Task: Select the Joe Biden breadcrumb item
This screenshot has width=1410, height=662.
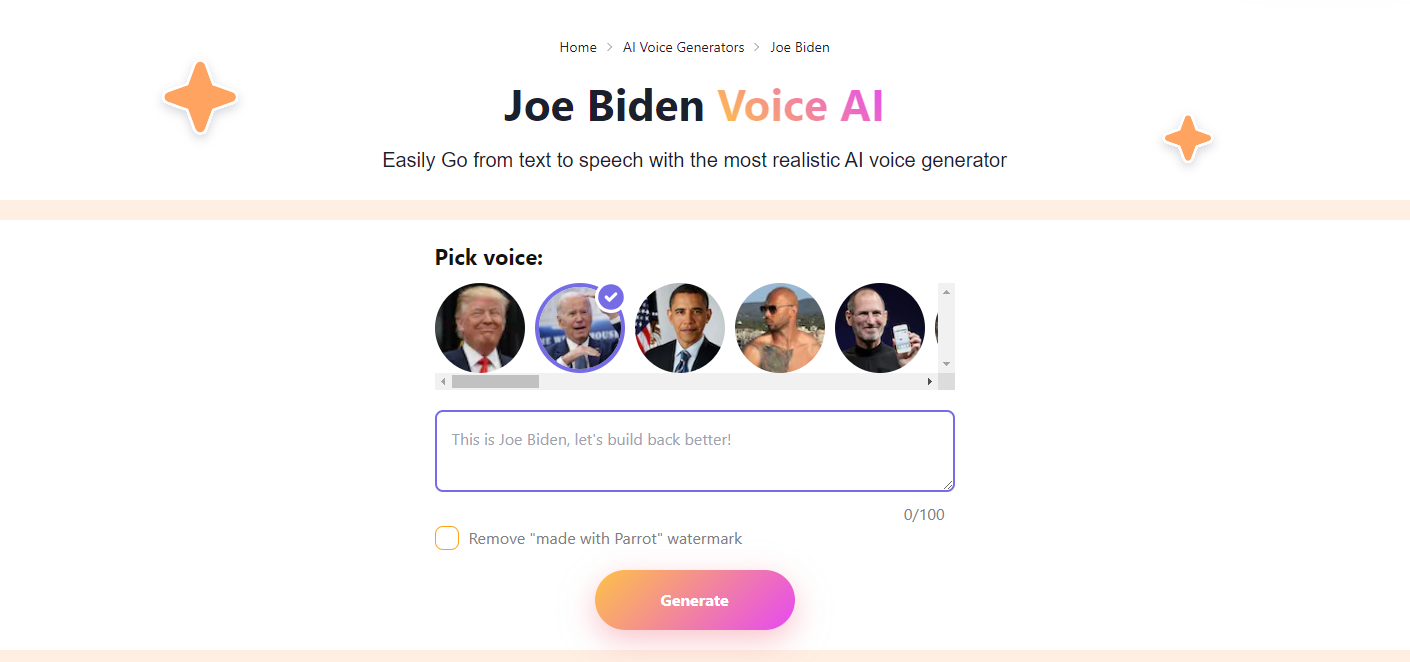Action: (800, 47)
